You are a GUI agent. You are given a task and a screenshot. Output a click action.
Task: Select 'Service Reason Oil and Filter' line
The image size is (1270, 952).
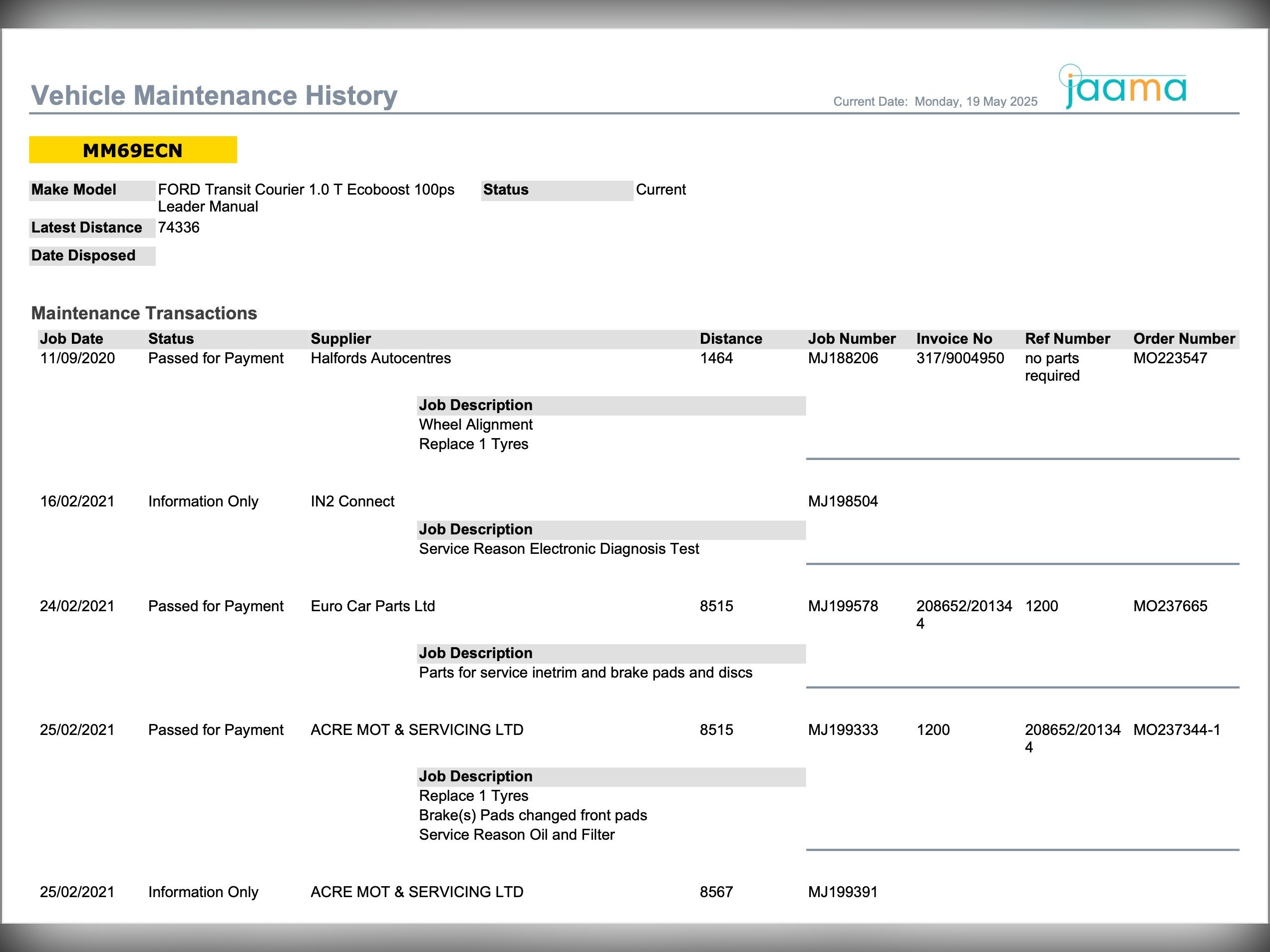click(x=516, y=834)
